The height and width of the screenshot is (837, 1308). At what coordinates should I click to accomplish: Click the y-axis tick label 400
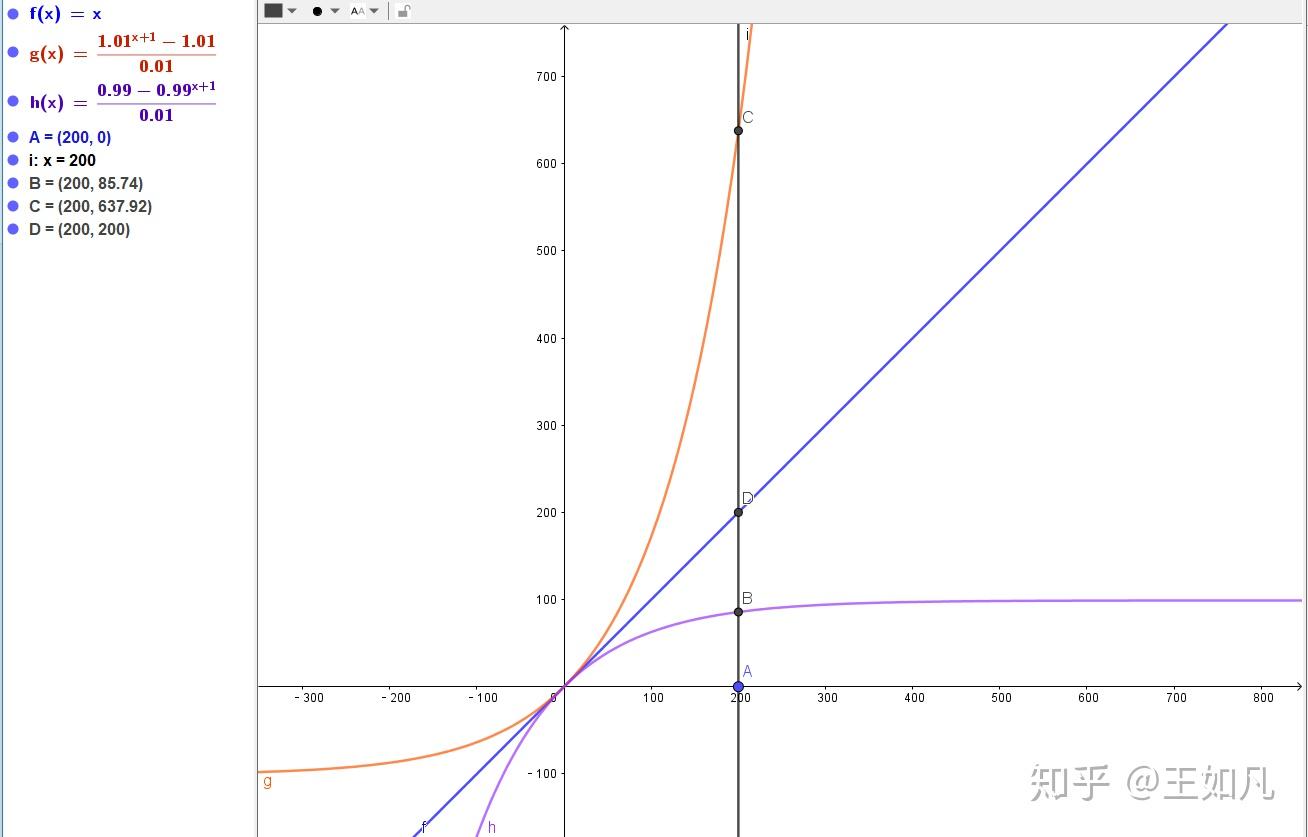click(547, 338)
